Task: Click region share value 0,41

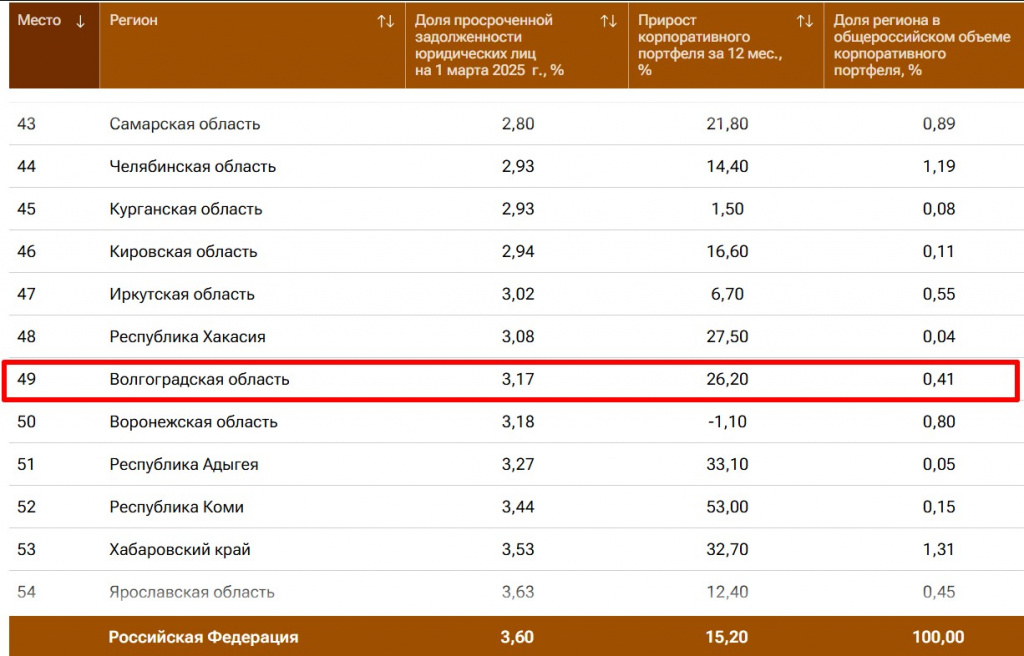Action: point(938,379)
